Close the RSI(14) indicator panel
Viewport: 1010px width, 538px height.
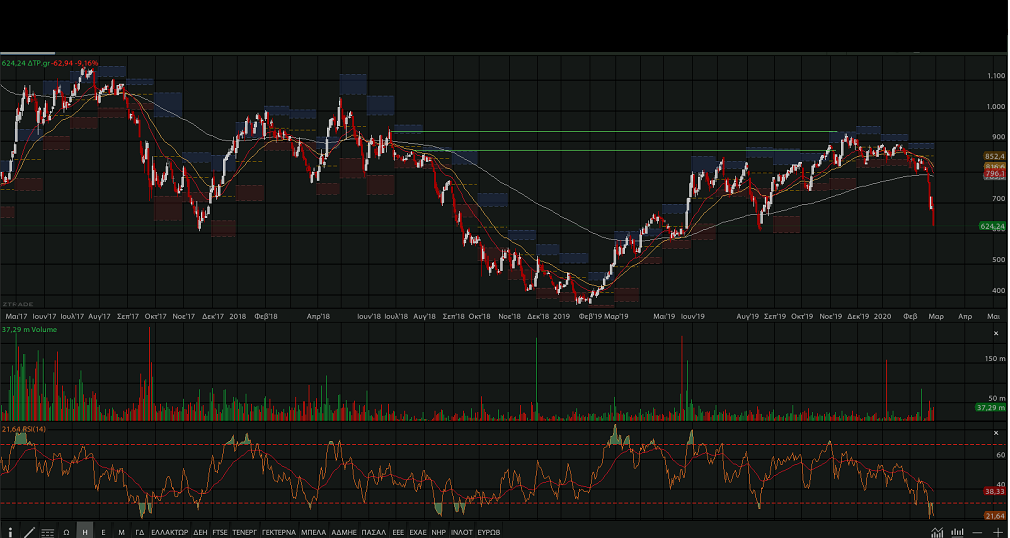pos(996,432)
